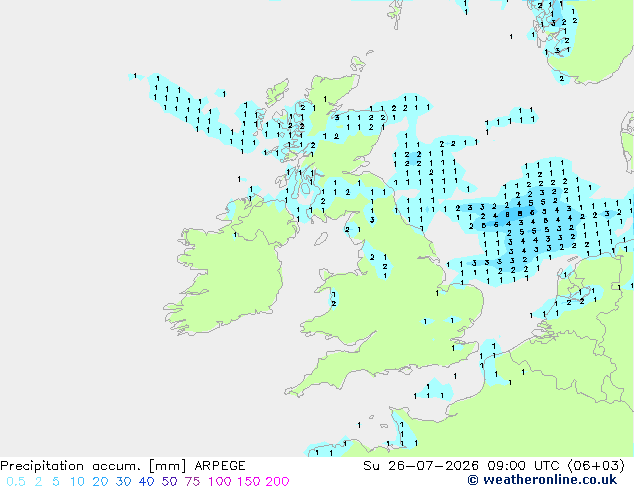This screenshot has height=490, width=634.
Task: Click the 40 legend value
Action: click(146, 482)
